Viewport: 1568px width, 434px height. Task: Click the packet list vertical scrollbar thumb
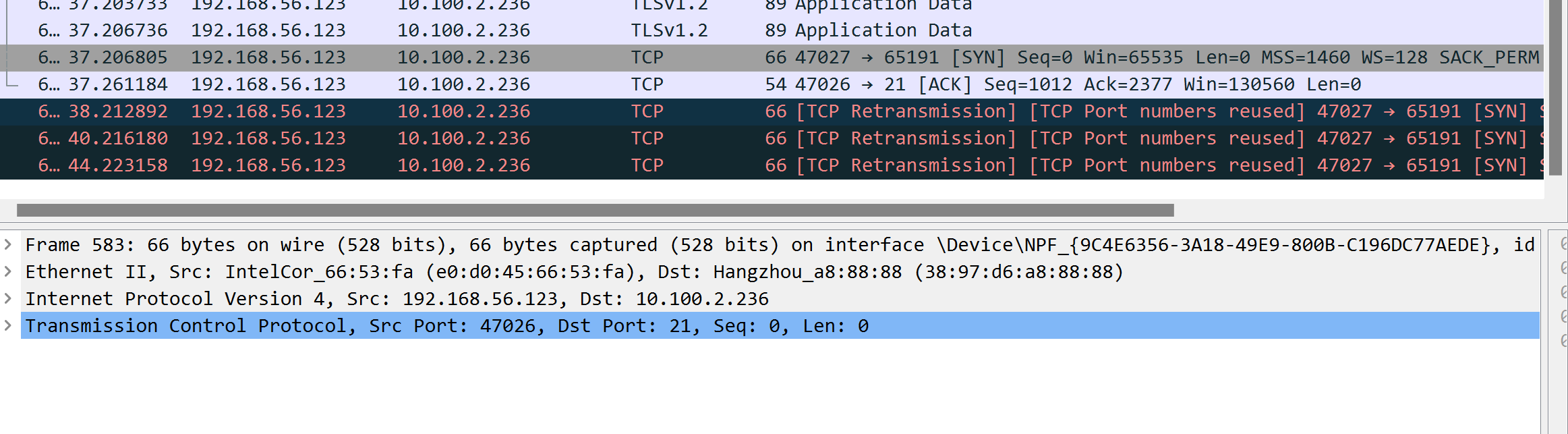1556,88
